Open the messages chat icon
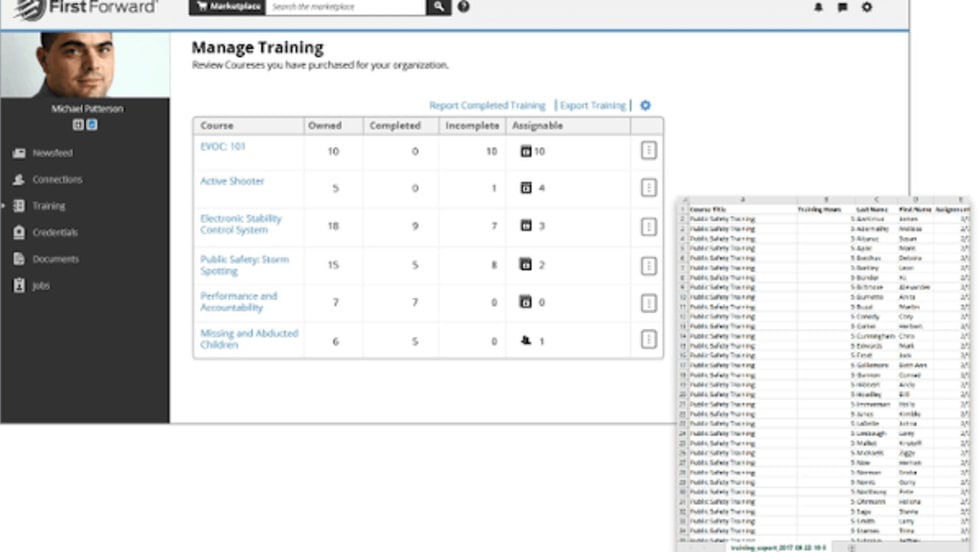 coord(843,7)
